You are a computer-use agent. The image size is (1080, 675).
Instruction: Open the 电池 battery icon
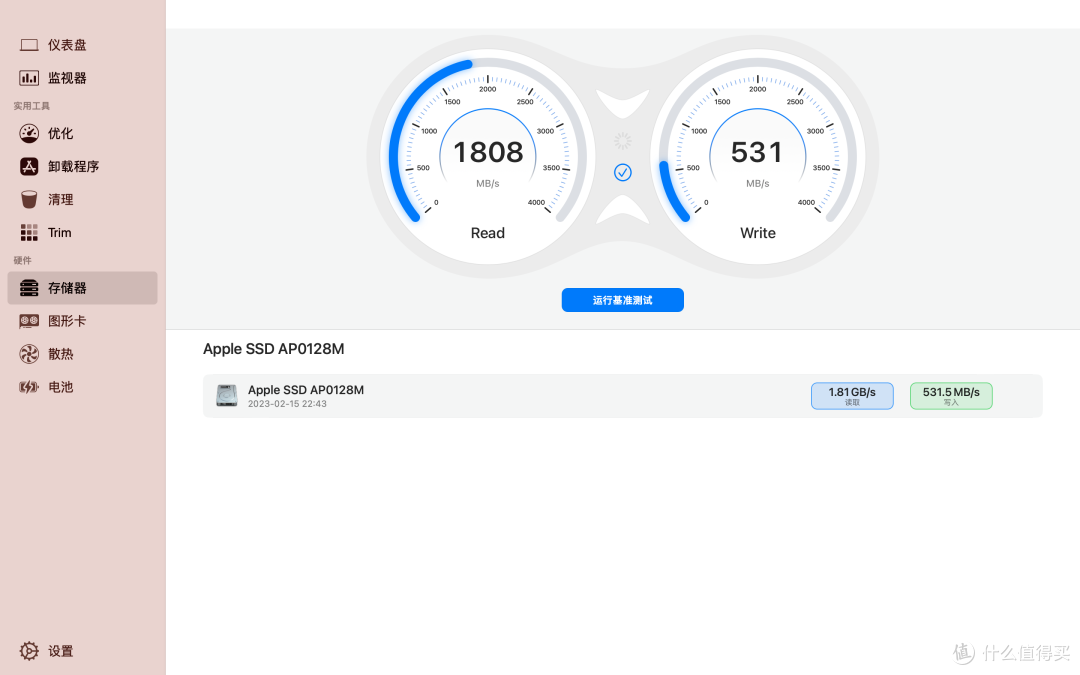pyautogui.click(x=29, y=386)
